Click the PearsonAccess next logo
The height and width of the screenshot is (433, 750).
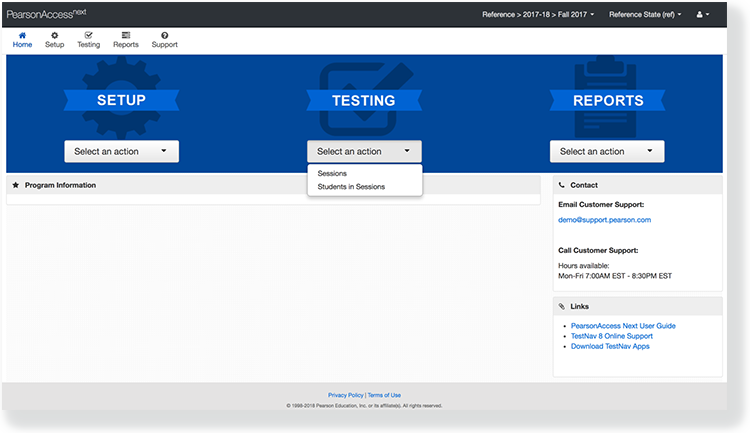click(x=47, y=14)
